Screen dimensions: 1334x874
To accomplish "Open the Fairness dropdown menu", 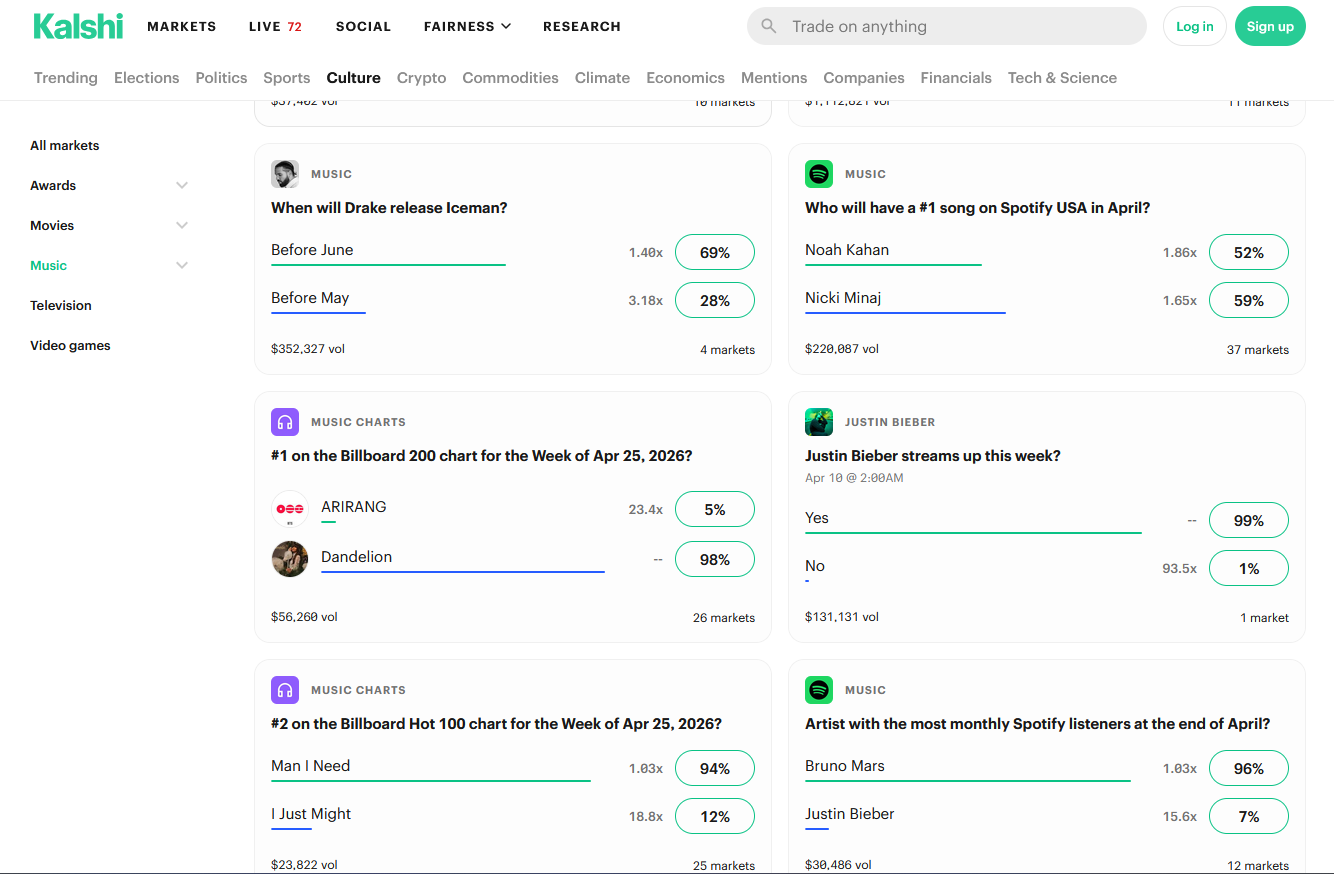I will [x=467, y=27].
